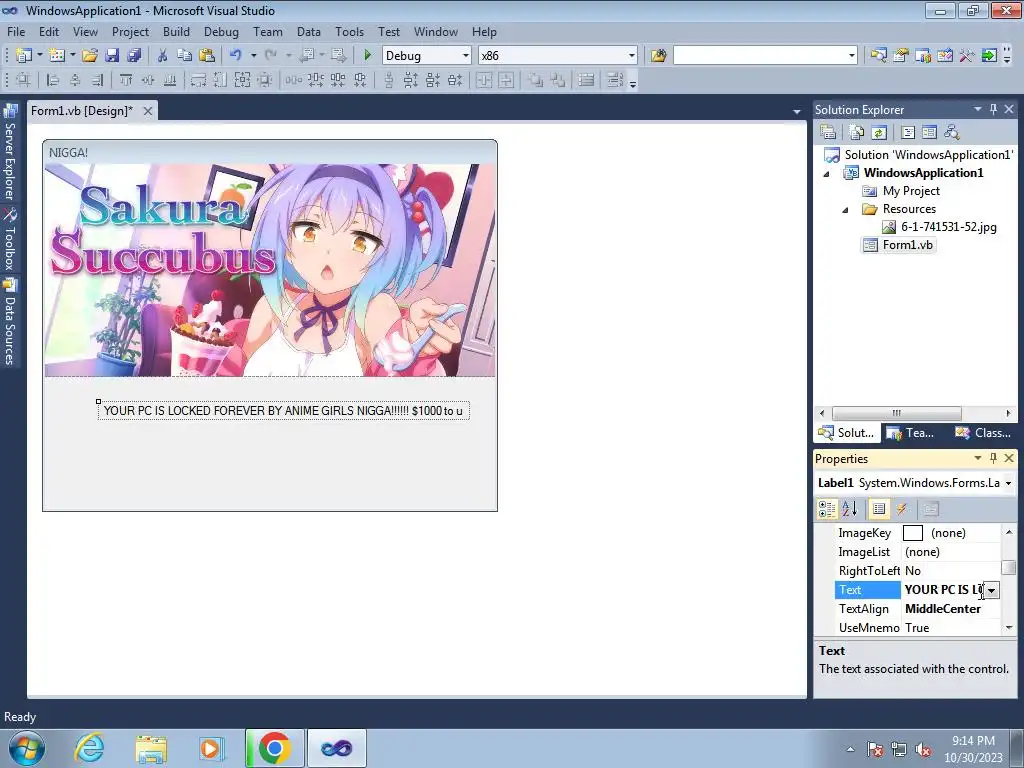Show the Properties list button in Properties panel
Viewport: 1024px width, 768px height.
click(x=879, y=509)
